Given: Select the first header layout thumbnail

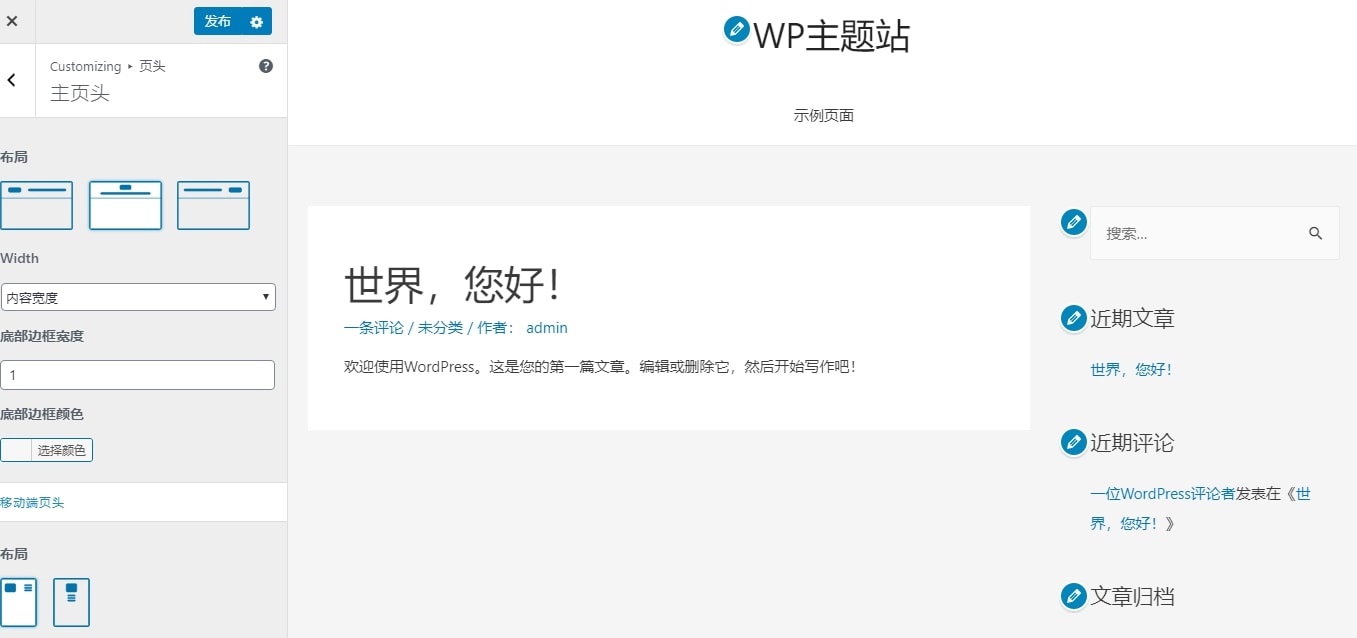Looking at the screenshot, I should point(37,205).
